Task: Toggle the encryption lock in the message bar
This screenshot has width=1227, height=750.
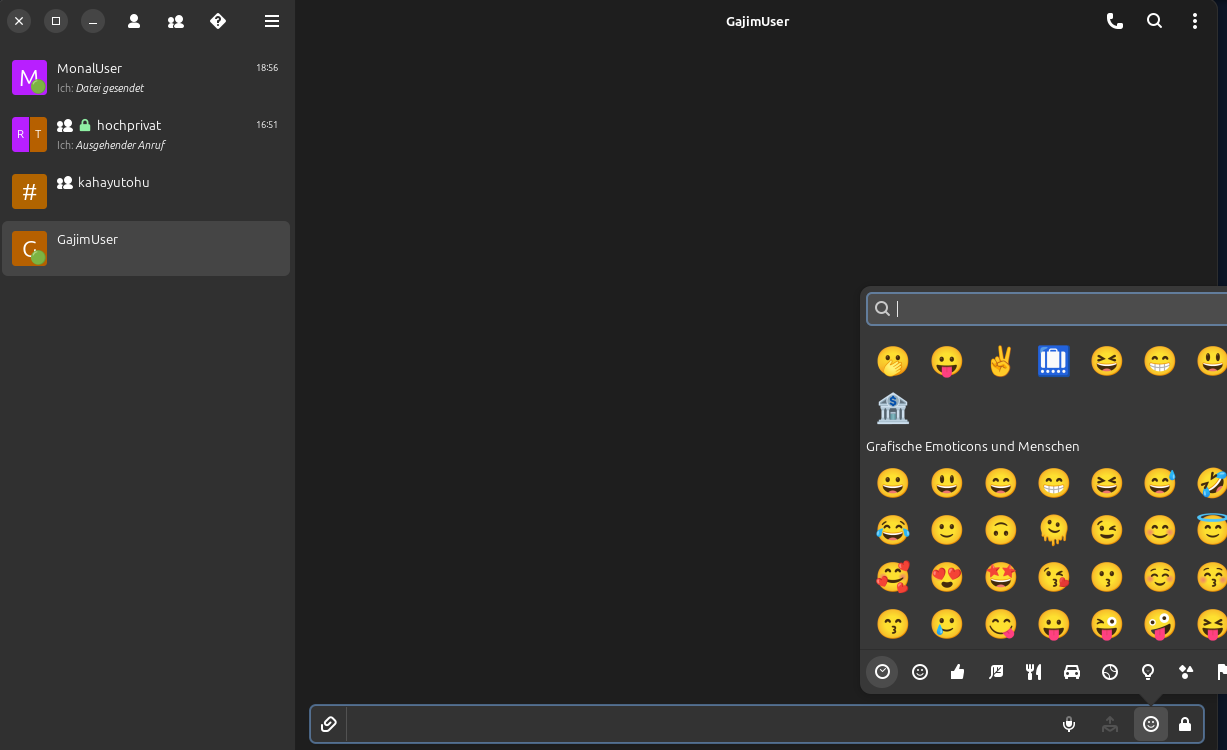Action: [x=1185, y=724]
